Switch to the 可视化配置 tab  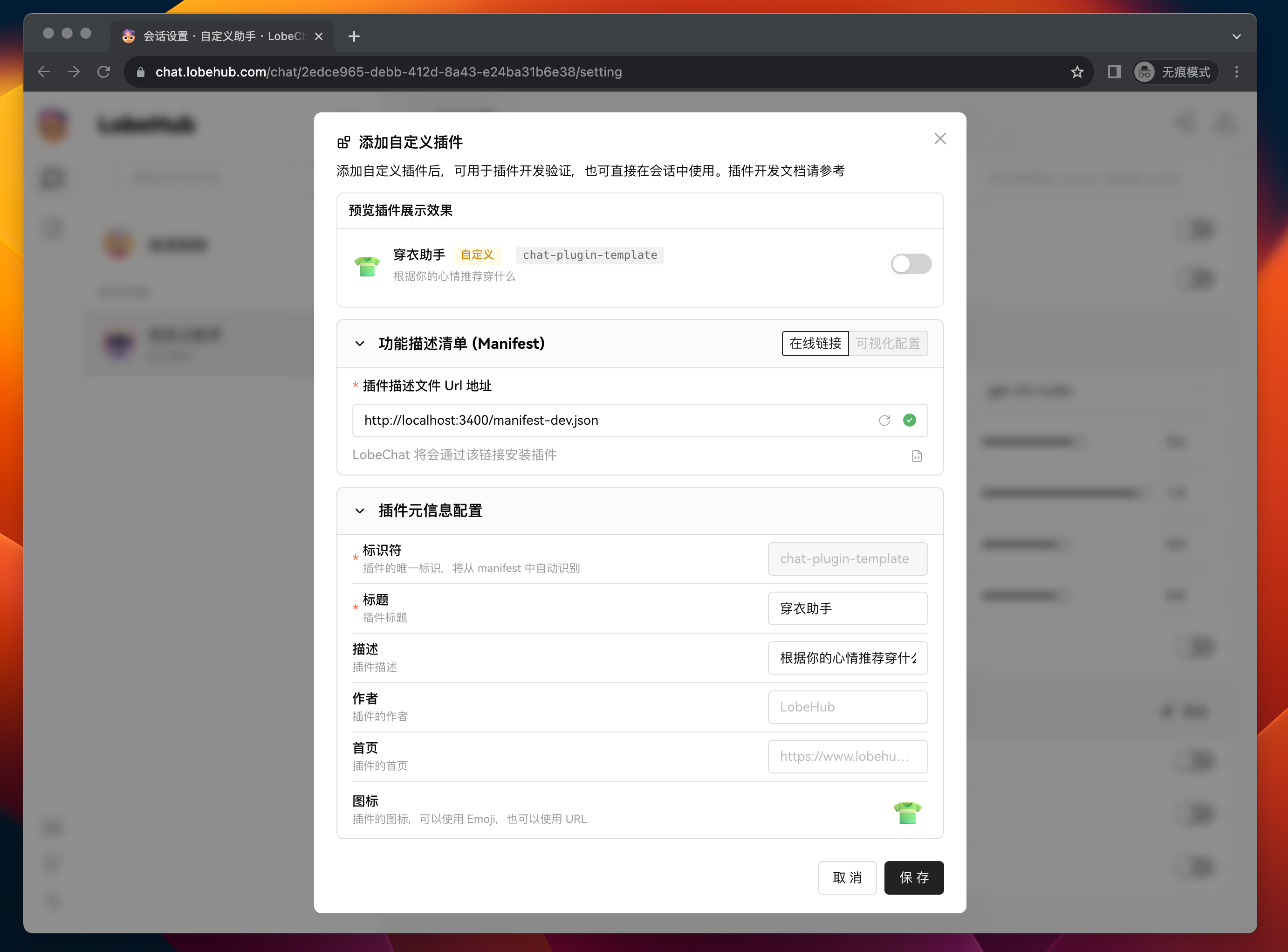coord(888,344)
